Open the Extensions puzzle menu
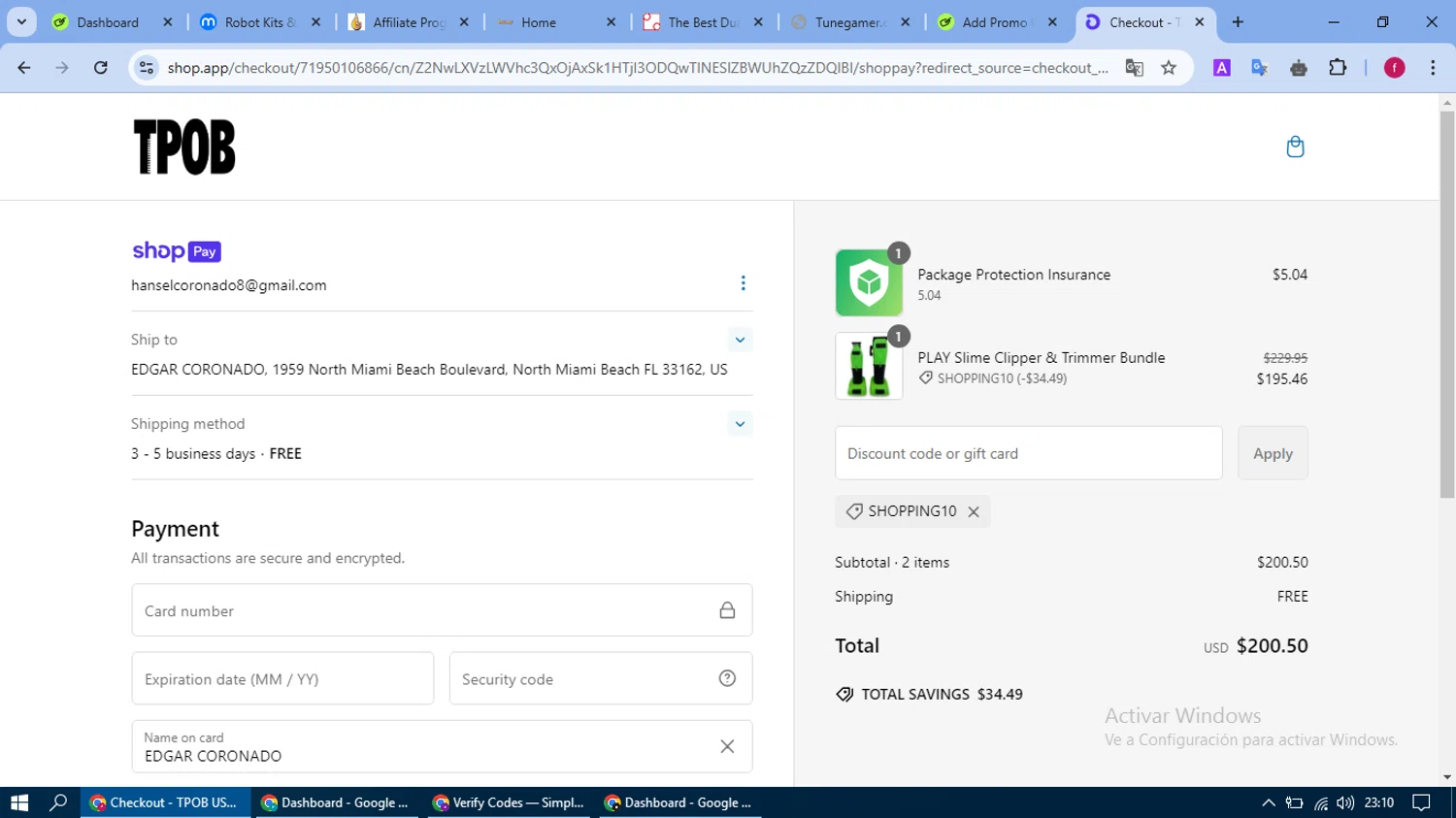Viewport: 1456px width, 818px height. (1338, 67)
